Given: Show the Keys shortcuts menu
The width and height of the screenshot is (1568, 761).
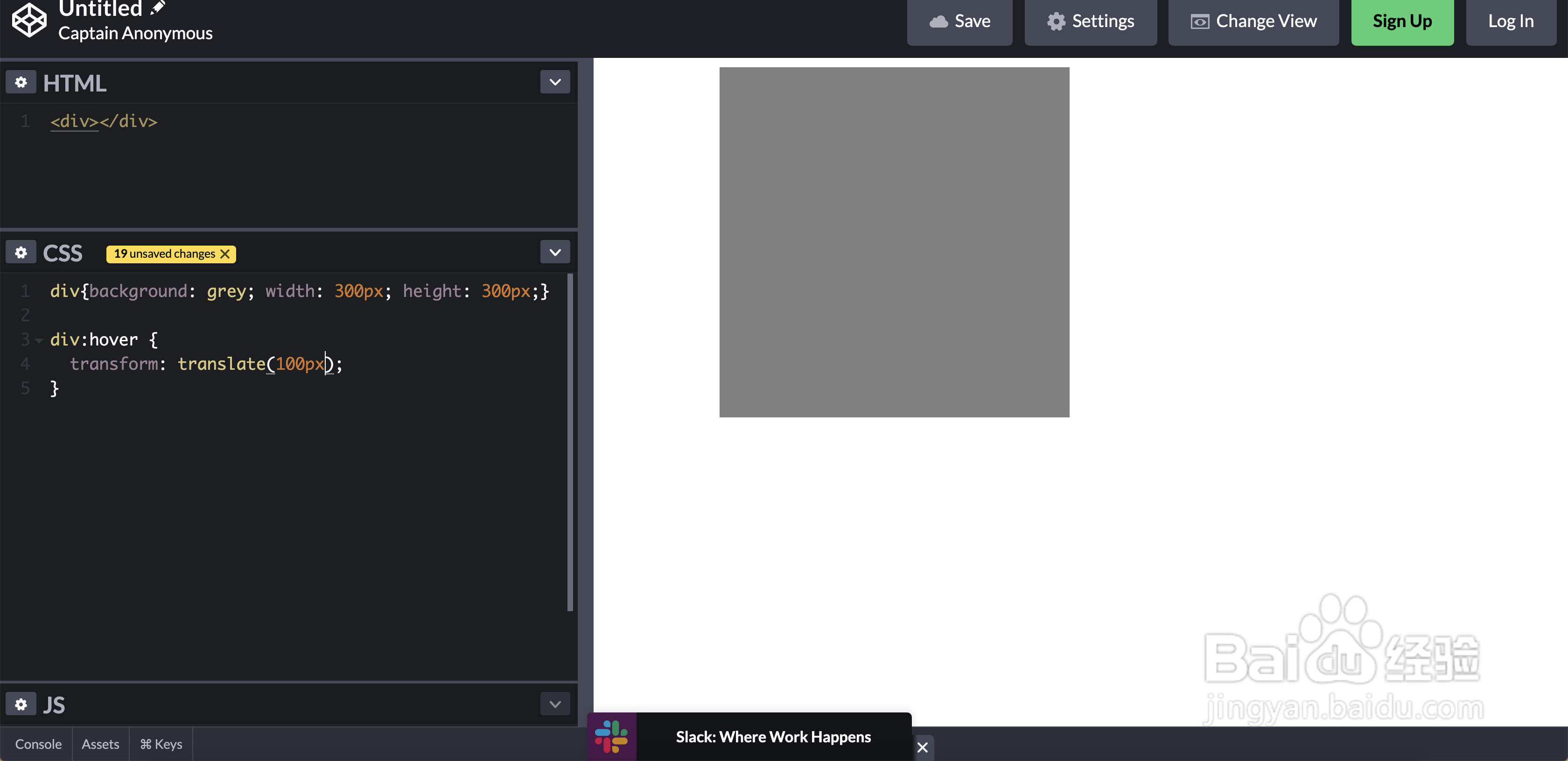Looking at the screenshot, I should [161, 744].
